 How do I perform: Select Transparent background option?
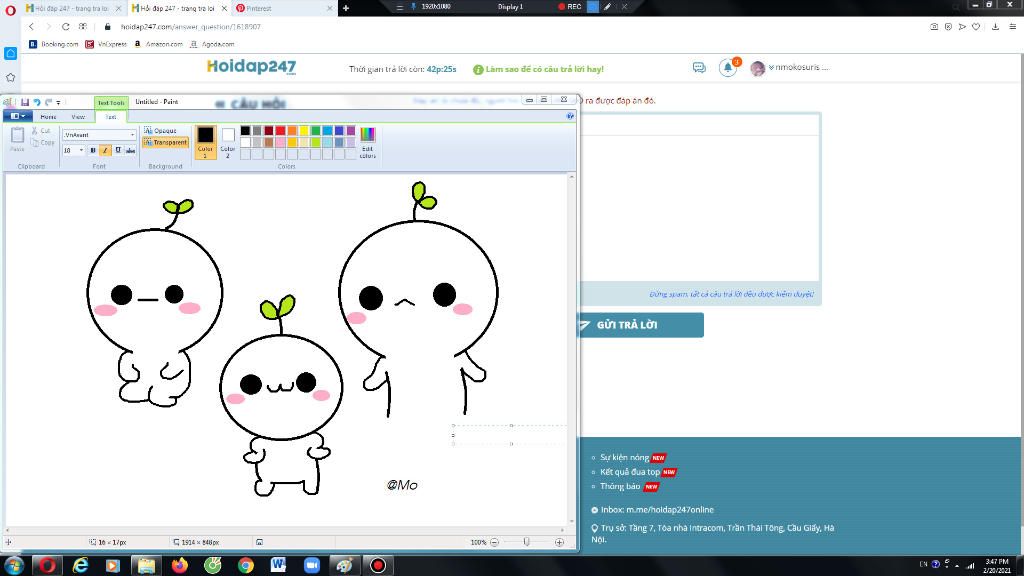click(x=165, y=142)
